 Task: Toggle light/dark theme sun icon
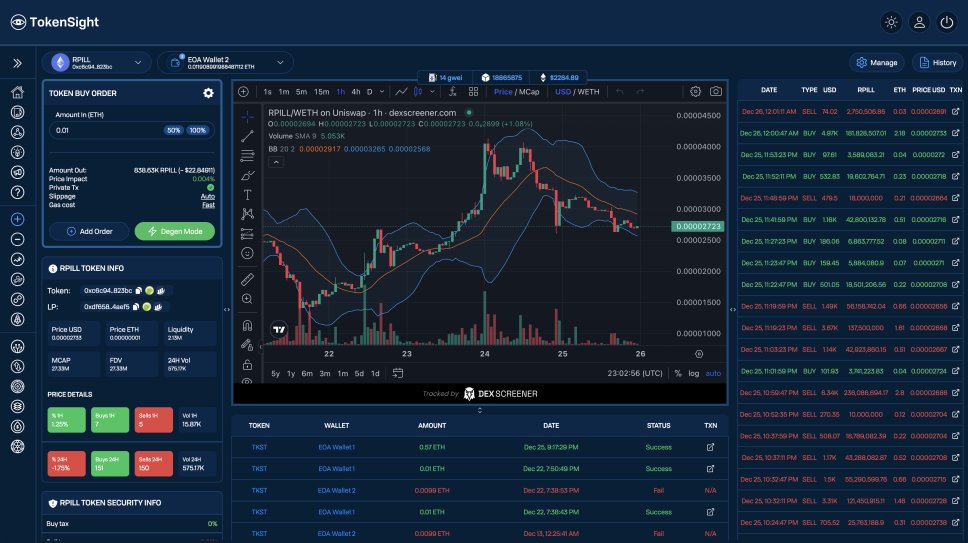pyautogui.click(x=891, y=22)
